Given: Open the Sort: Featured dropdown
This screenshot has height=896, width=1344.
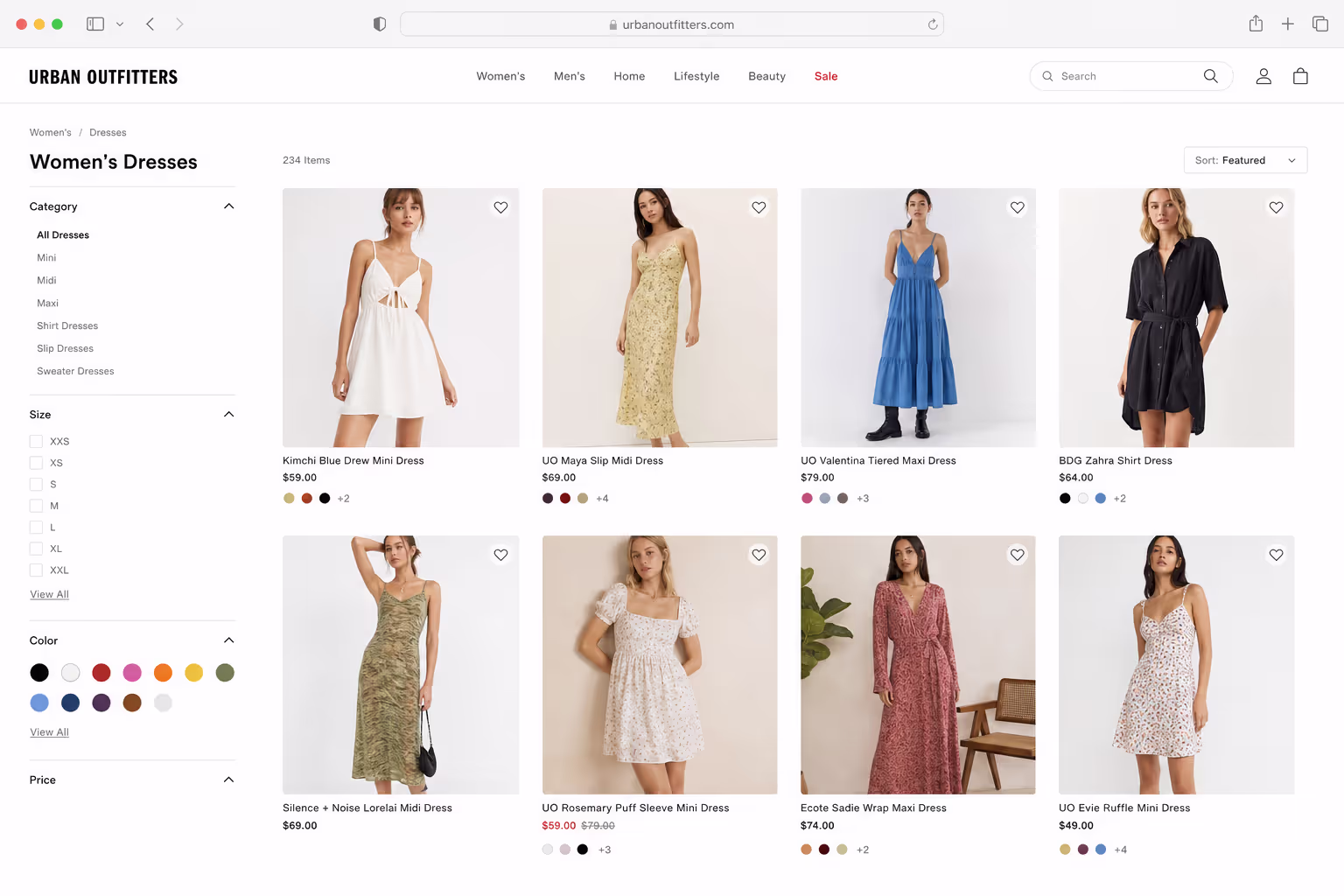Looking at the screenshot, I should [x=1245, y=160].
